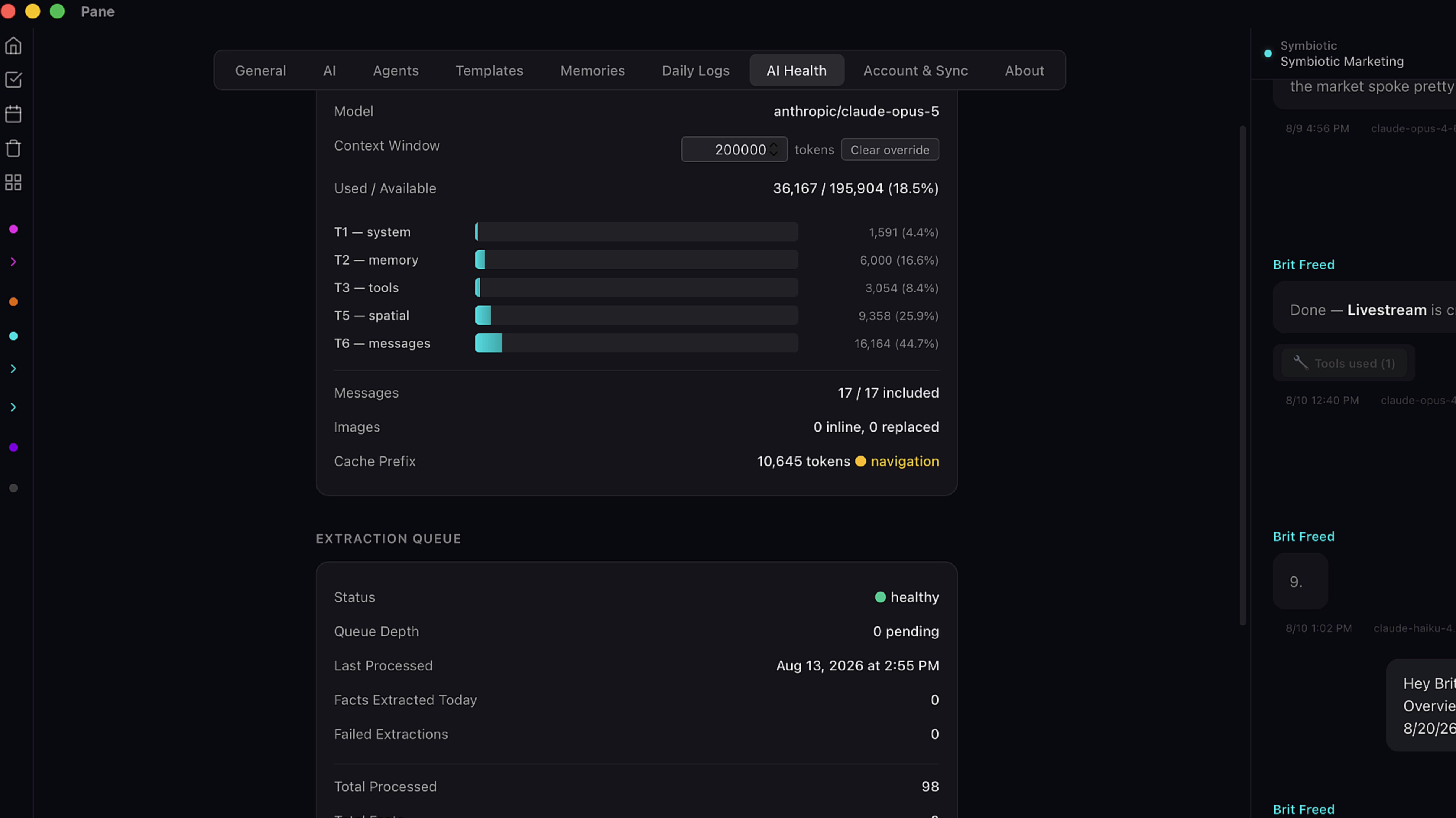Click Clear override button
The image size is (1456, 818).
click(890, 150)
